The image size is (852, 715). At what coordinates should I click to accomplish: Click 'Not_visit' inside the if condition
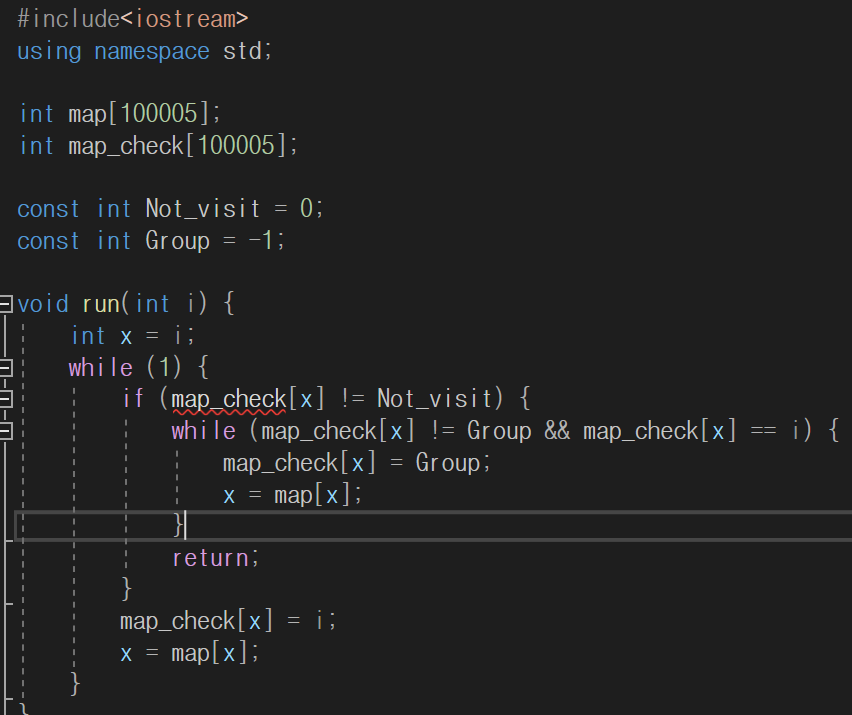434,399
